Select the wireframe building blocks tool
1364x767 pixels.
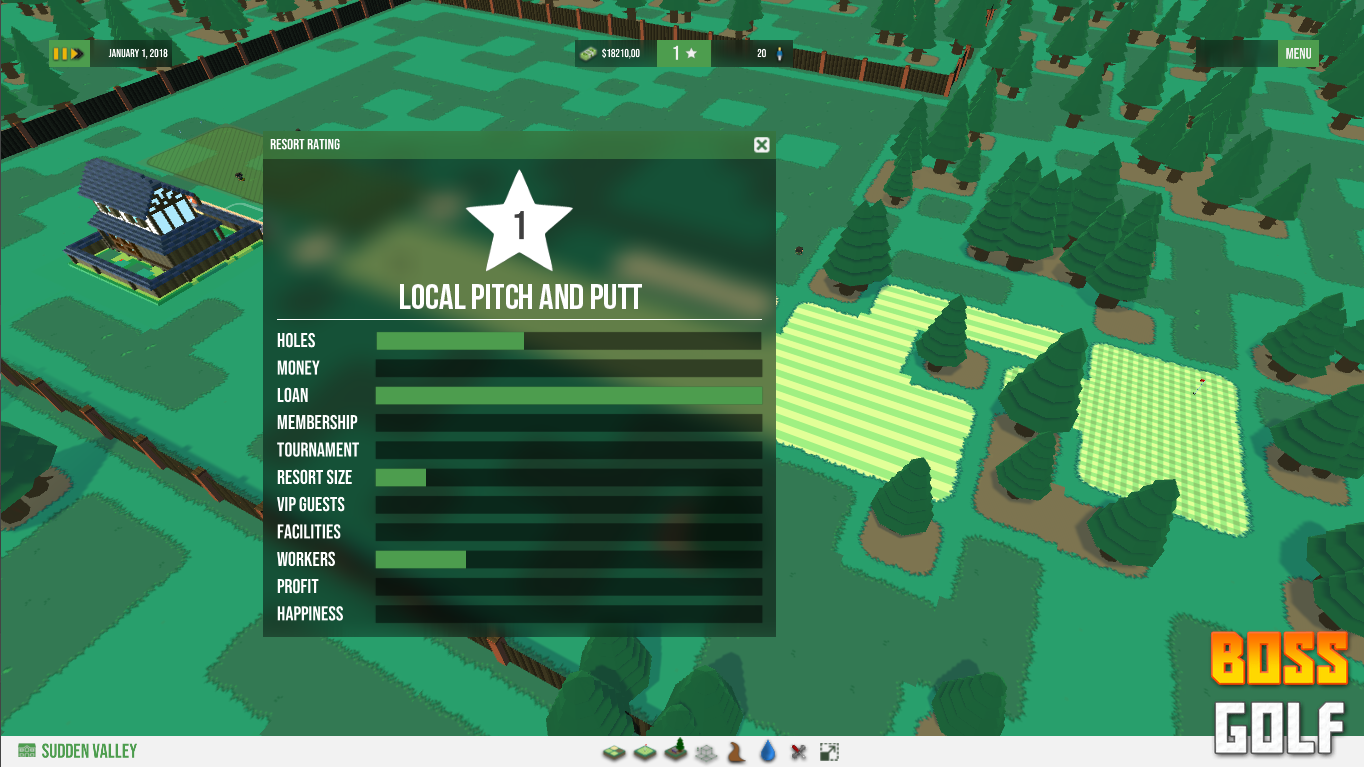pyautogui.click(x=707, y=752)
